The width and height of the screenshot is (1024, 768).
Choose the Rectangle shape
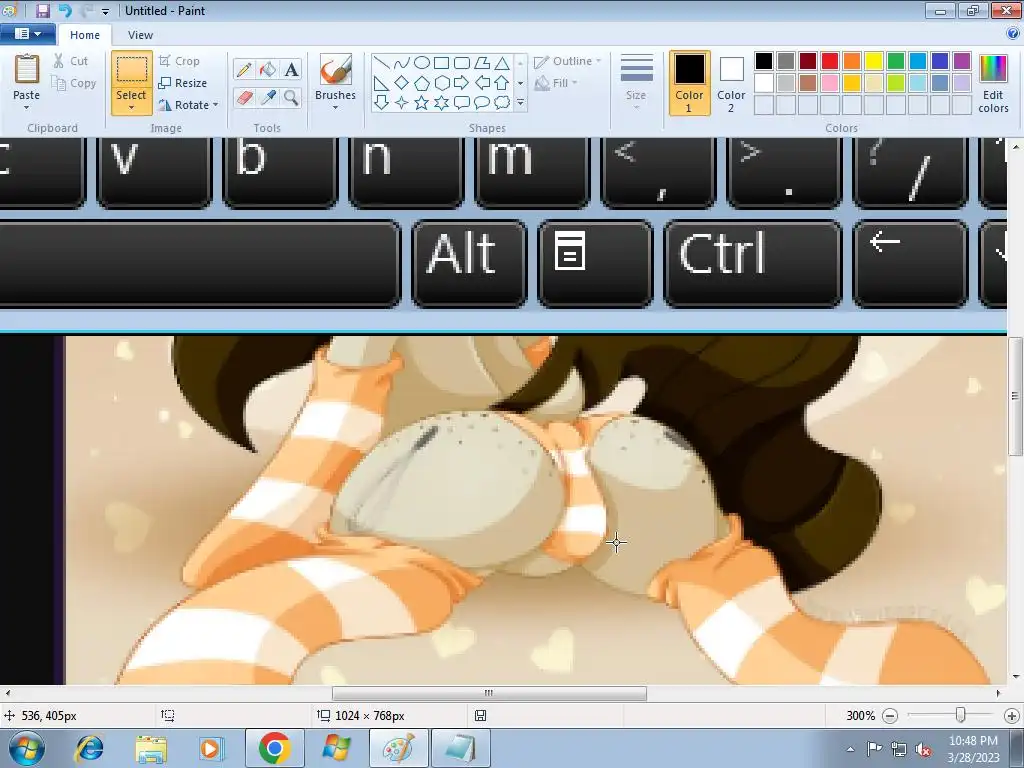[441, 63]
